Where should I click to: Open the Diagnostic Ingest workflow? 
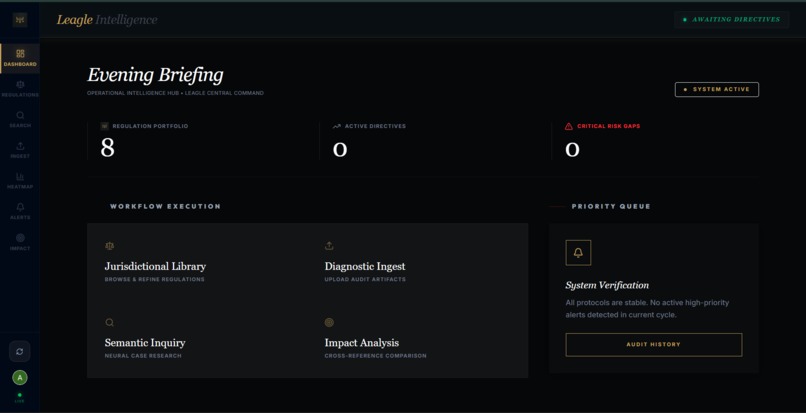pyautogui.click(x=365, y=266)
